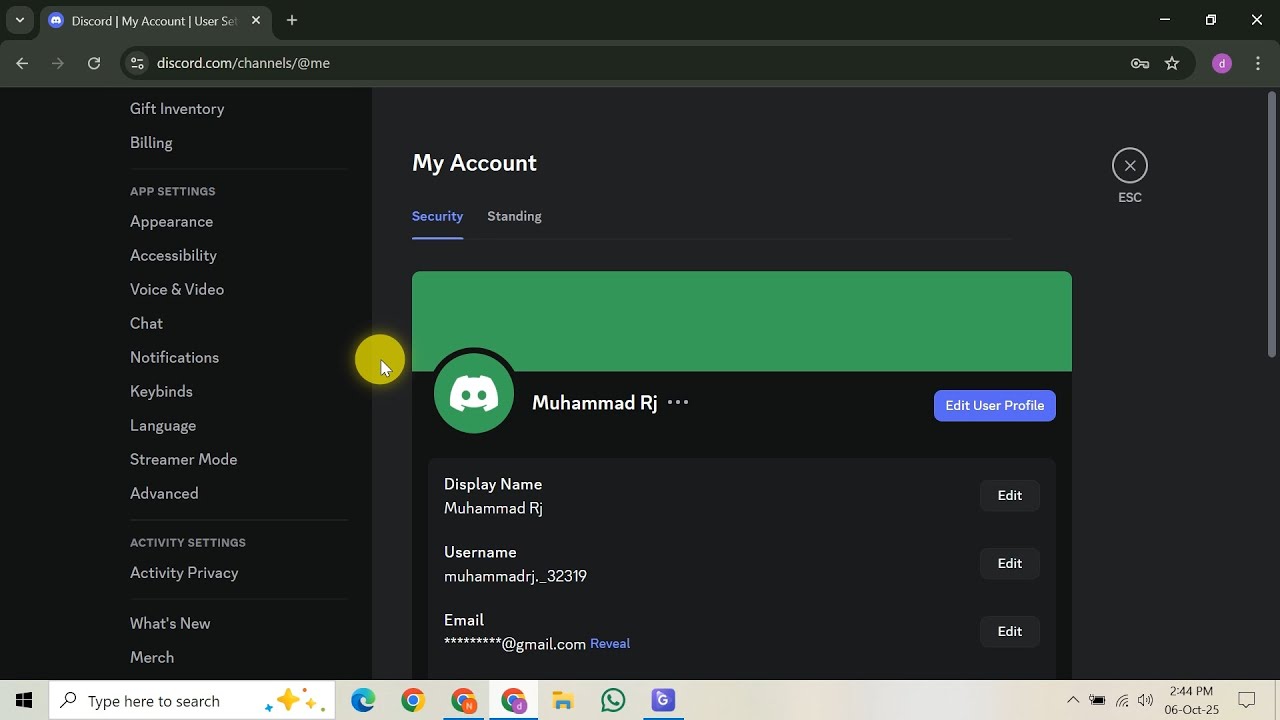Open File Explorer from the taskbar
Viewport: 1280px width, 720px height.
(x=563, y=701)
